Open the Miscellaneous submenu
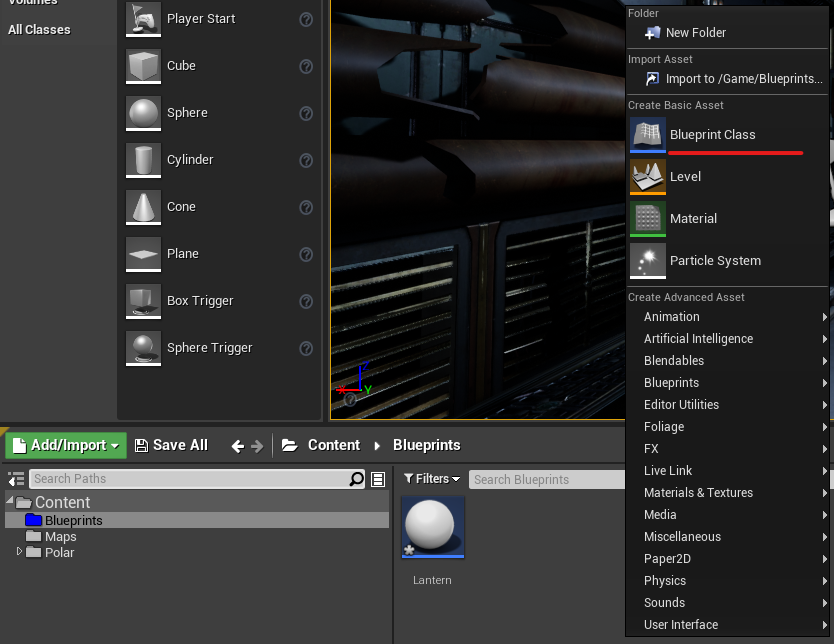 pos(727,537)
